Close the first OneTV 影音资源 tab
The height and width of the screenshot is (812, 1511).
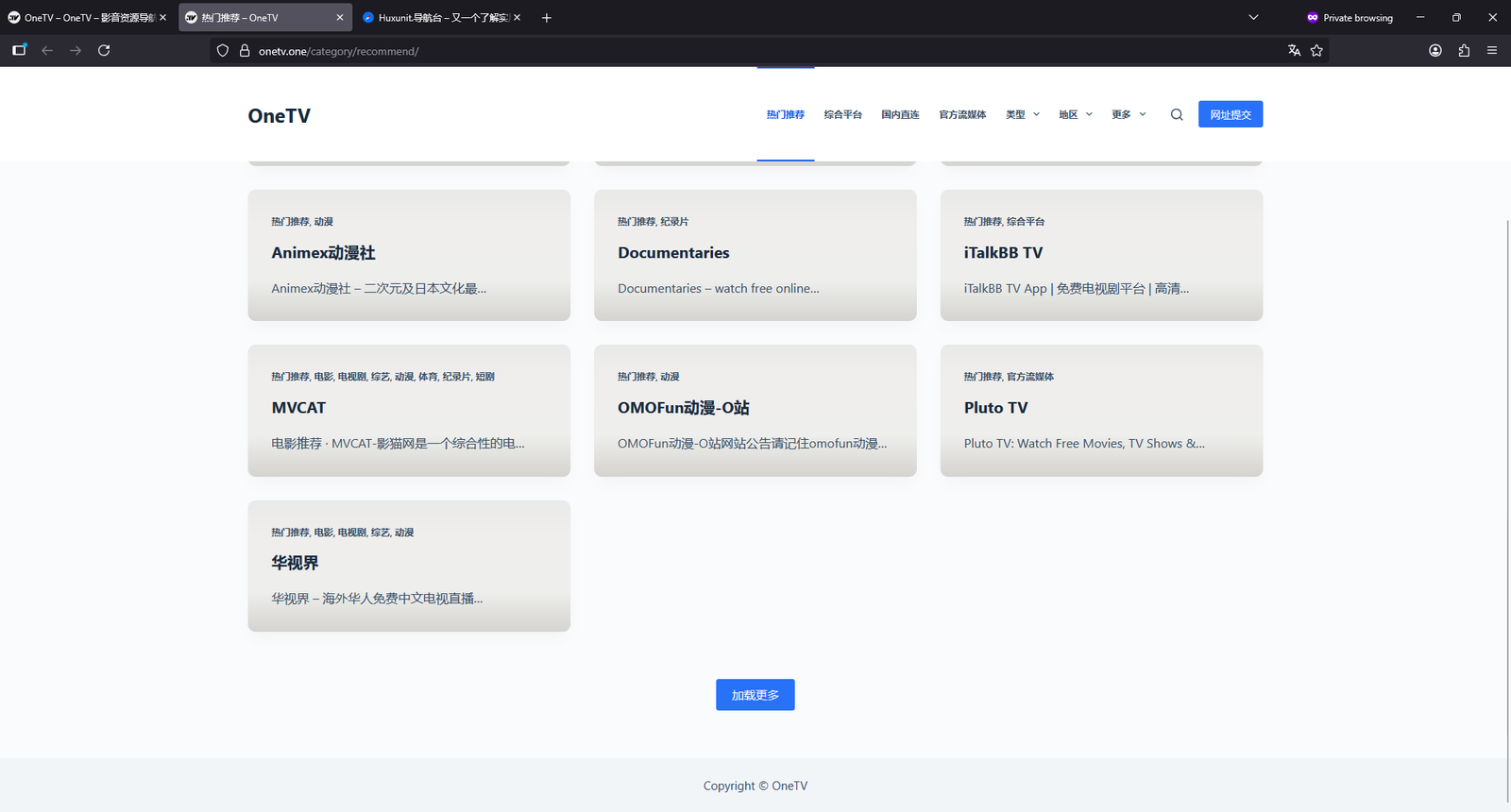tap(162, 17)
